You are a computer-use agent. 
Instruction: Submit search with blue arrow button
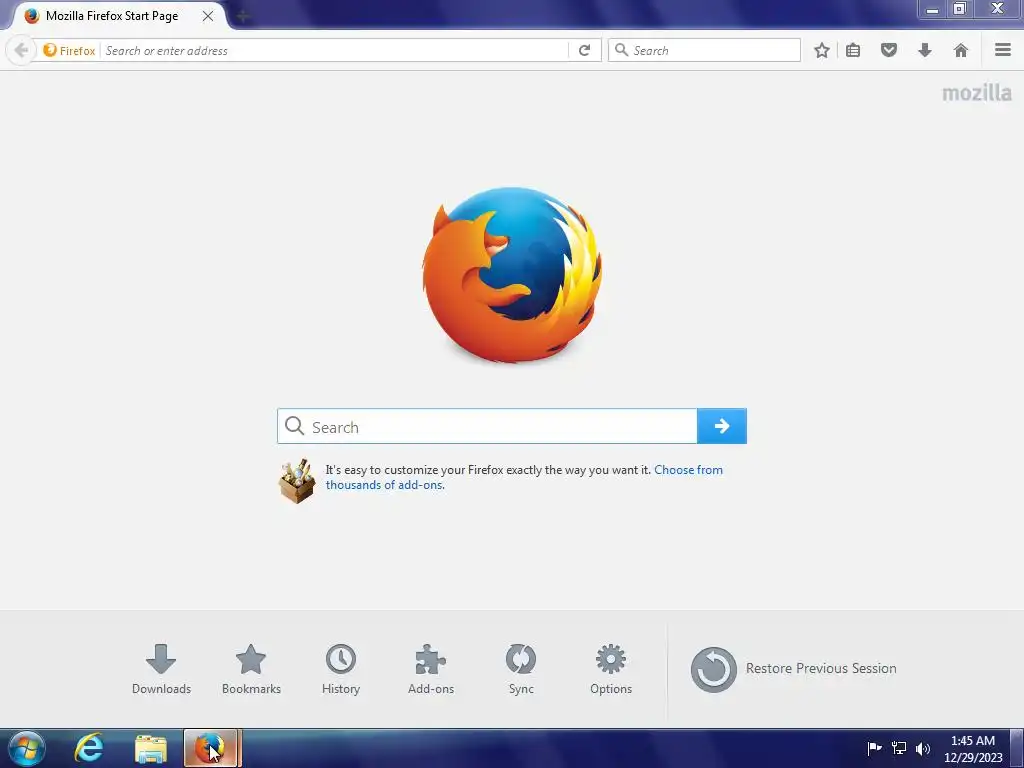pos(722,426)
